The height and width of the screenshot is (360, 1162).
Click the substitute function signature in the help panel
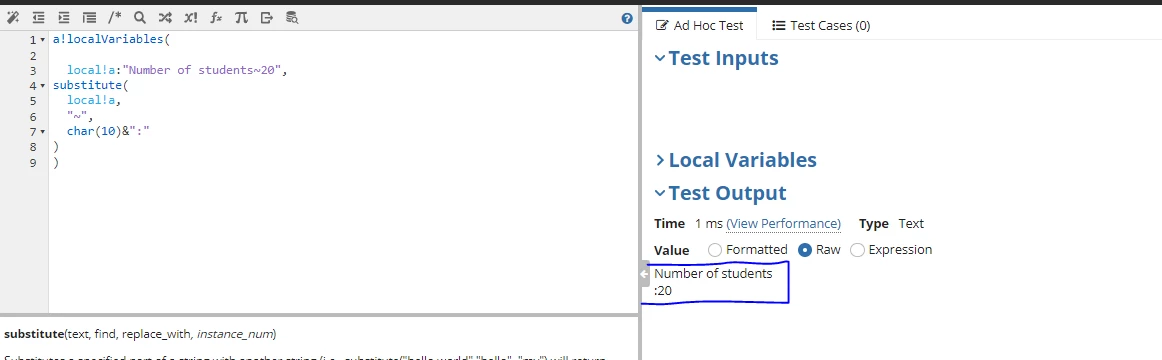(x=140, y=335)
